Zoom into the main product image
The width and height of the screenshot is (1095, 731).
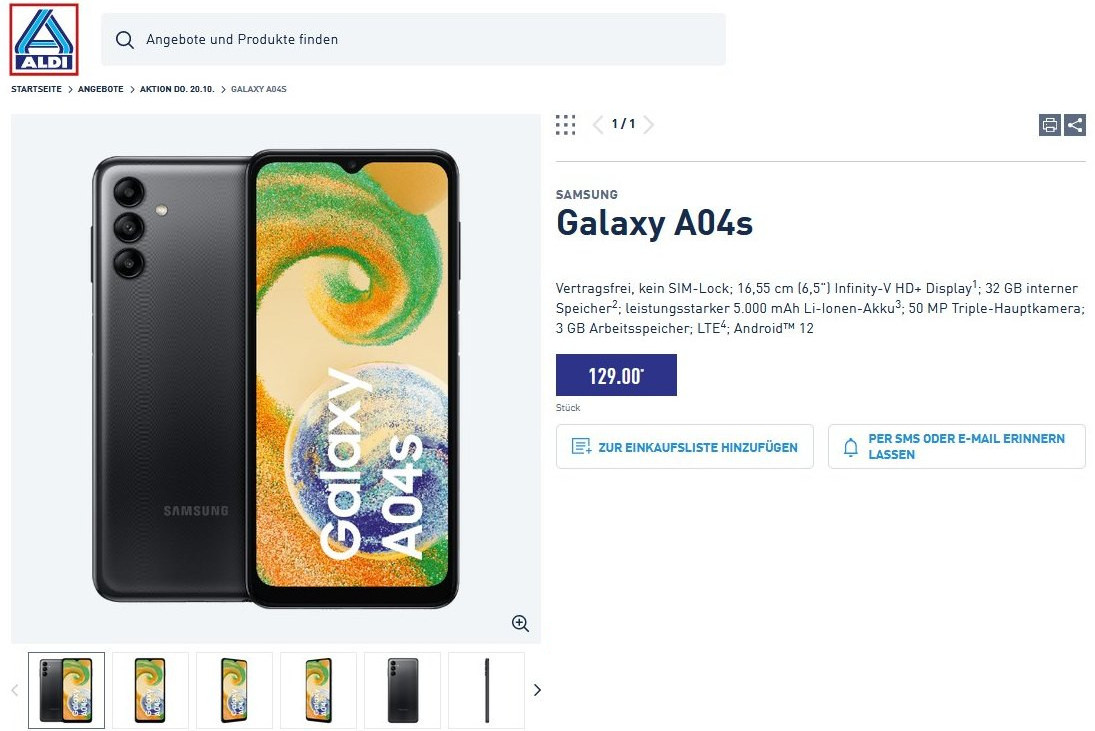520,623
